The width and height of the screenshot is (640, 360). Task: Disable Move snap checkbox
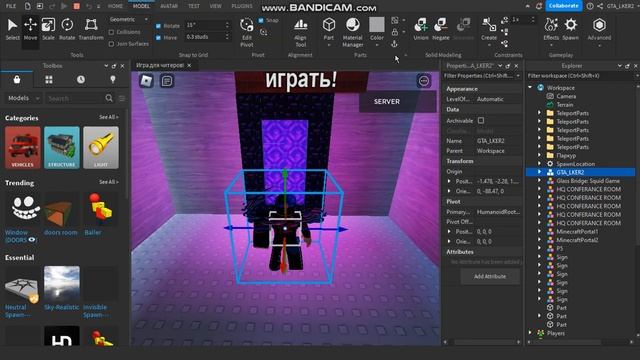158,38
